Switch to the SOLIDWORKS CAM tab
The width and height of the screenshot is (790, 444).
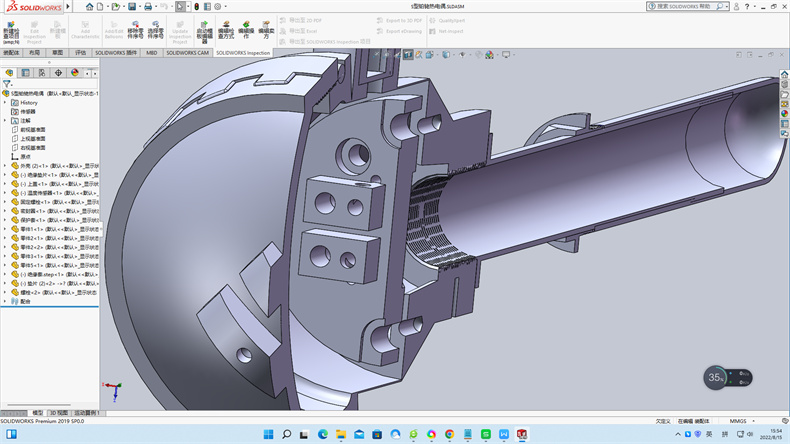188,52
